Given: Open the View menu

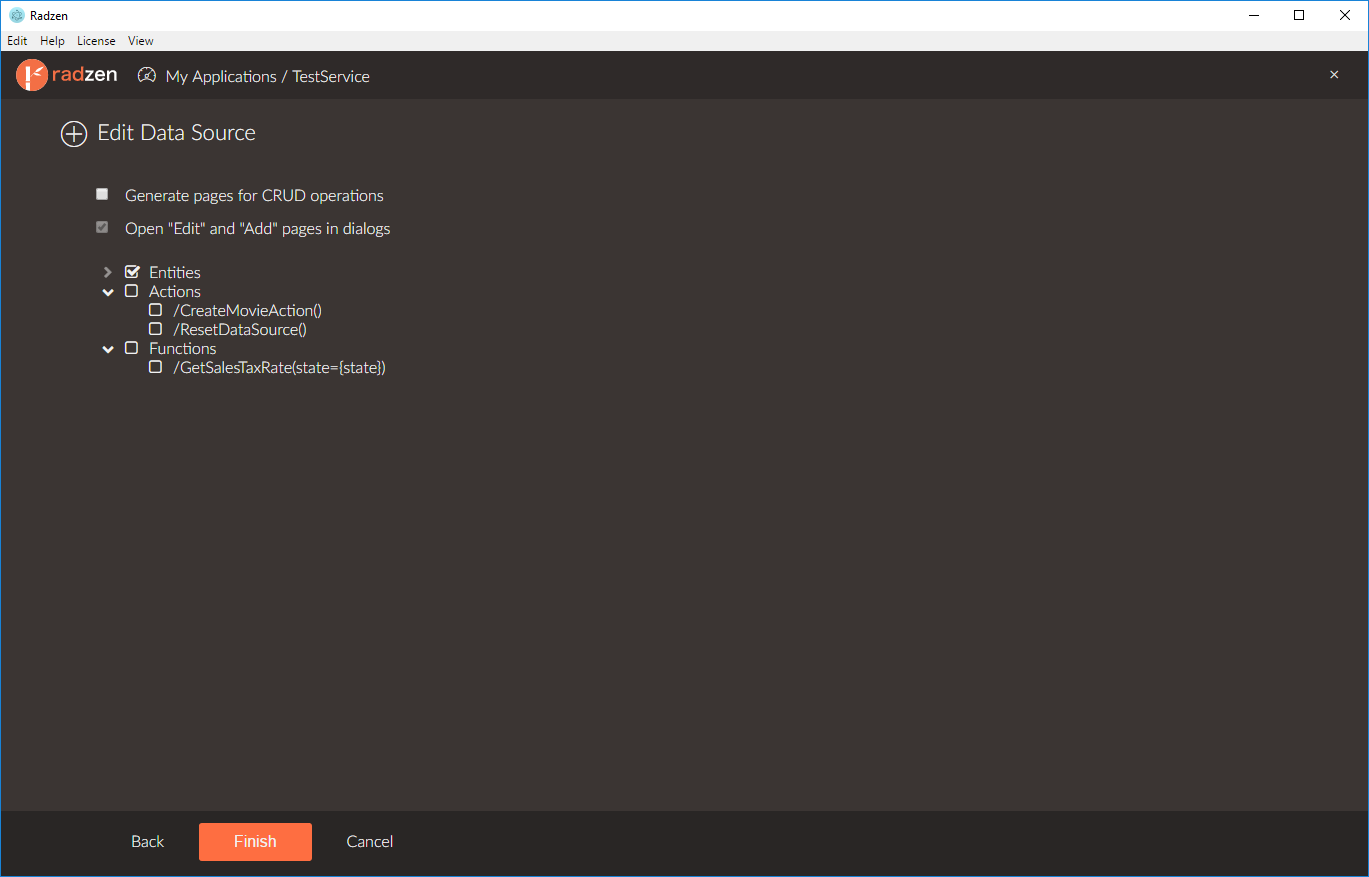Looking at the screenshot, I should tap(141, 41).
